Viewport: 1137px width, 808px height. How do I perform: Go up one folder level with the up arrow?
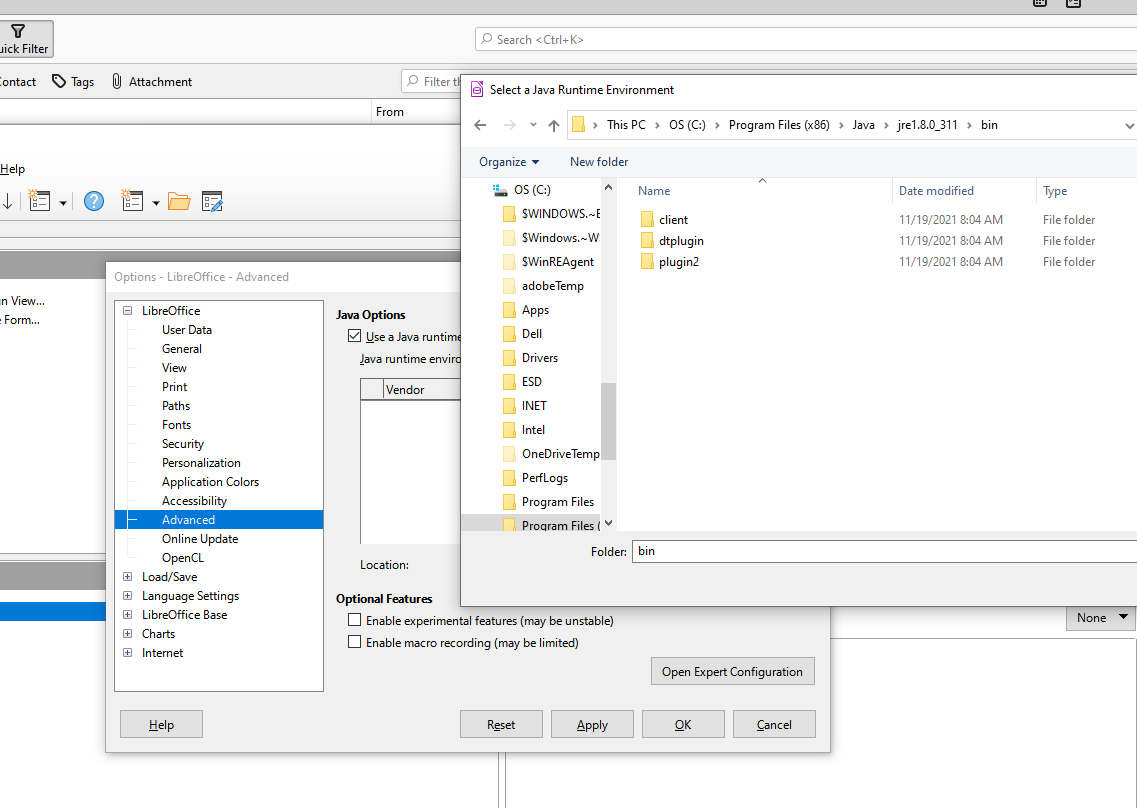click(553, 124)
